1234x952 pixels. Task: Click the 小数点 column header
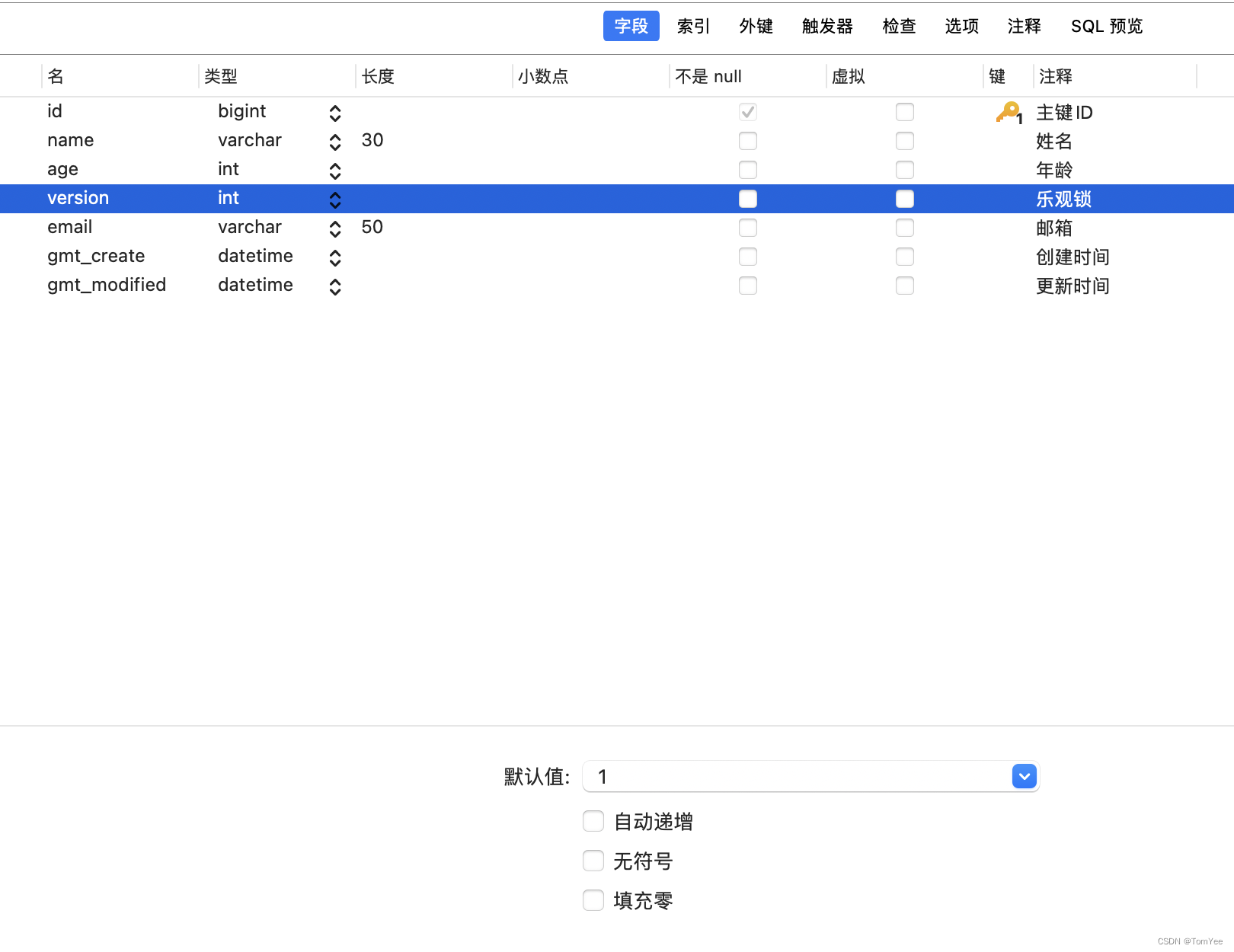(x=543, y=76)
